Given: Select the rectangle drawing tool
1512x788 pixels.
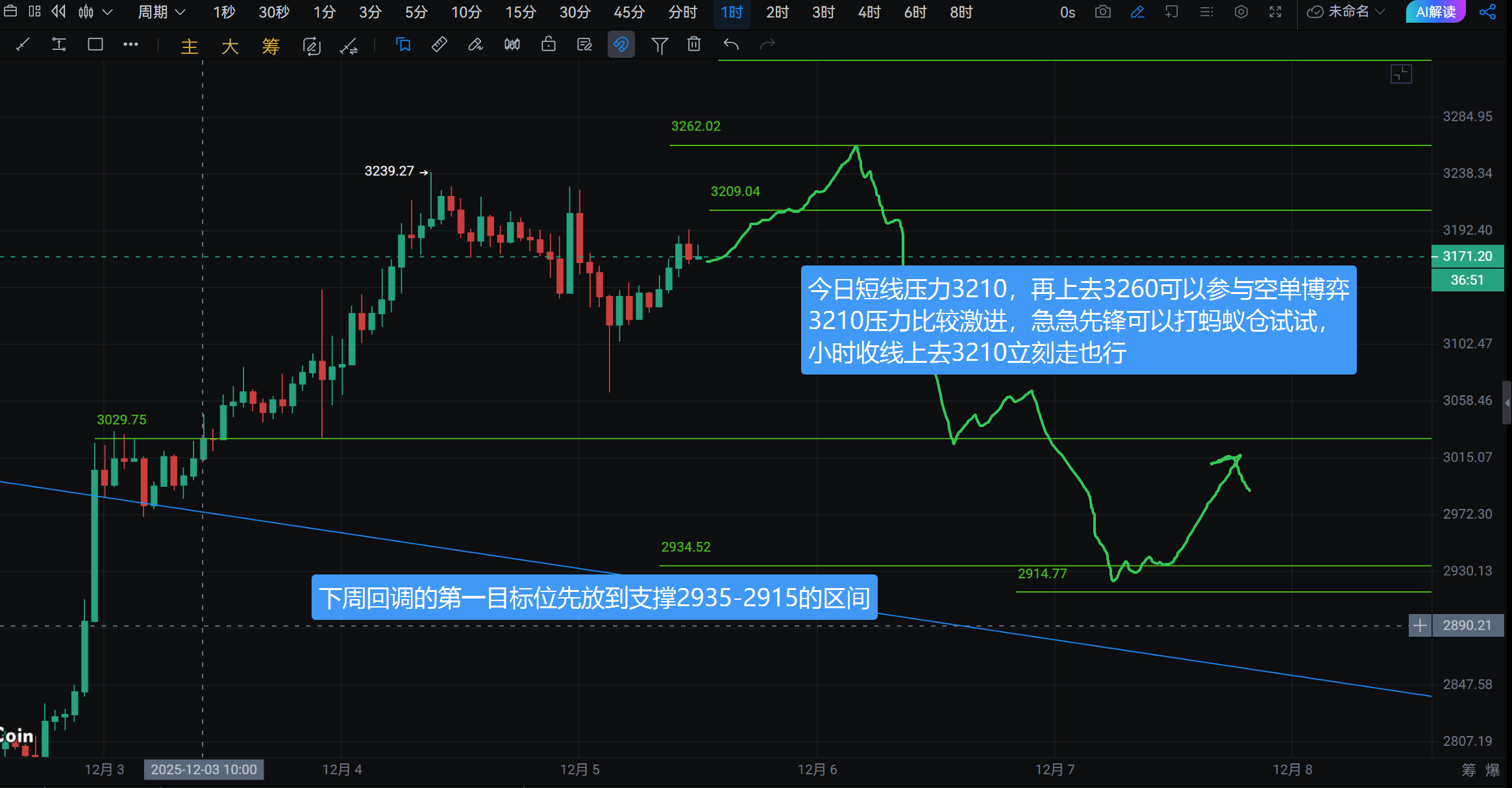Looking at the screenshot, I should (95, 45).
